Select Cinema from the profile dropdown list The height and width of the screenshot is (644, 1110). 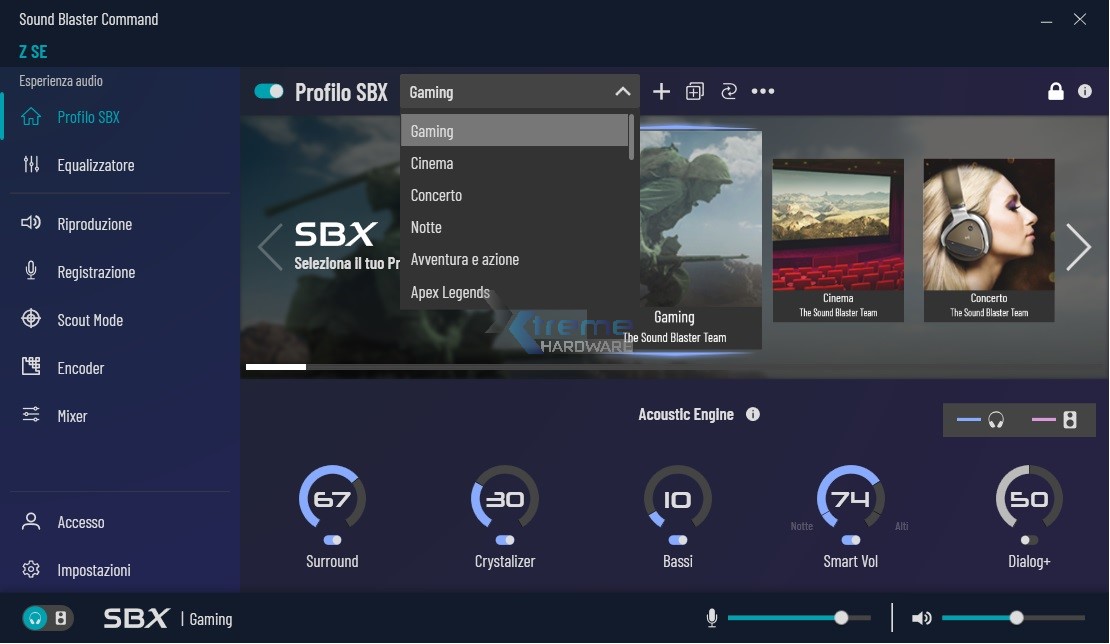(x=432, y=163)
